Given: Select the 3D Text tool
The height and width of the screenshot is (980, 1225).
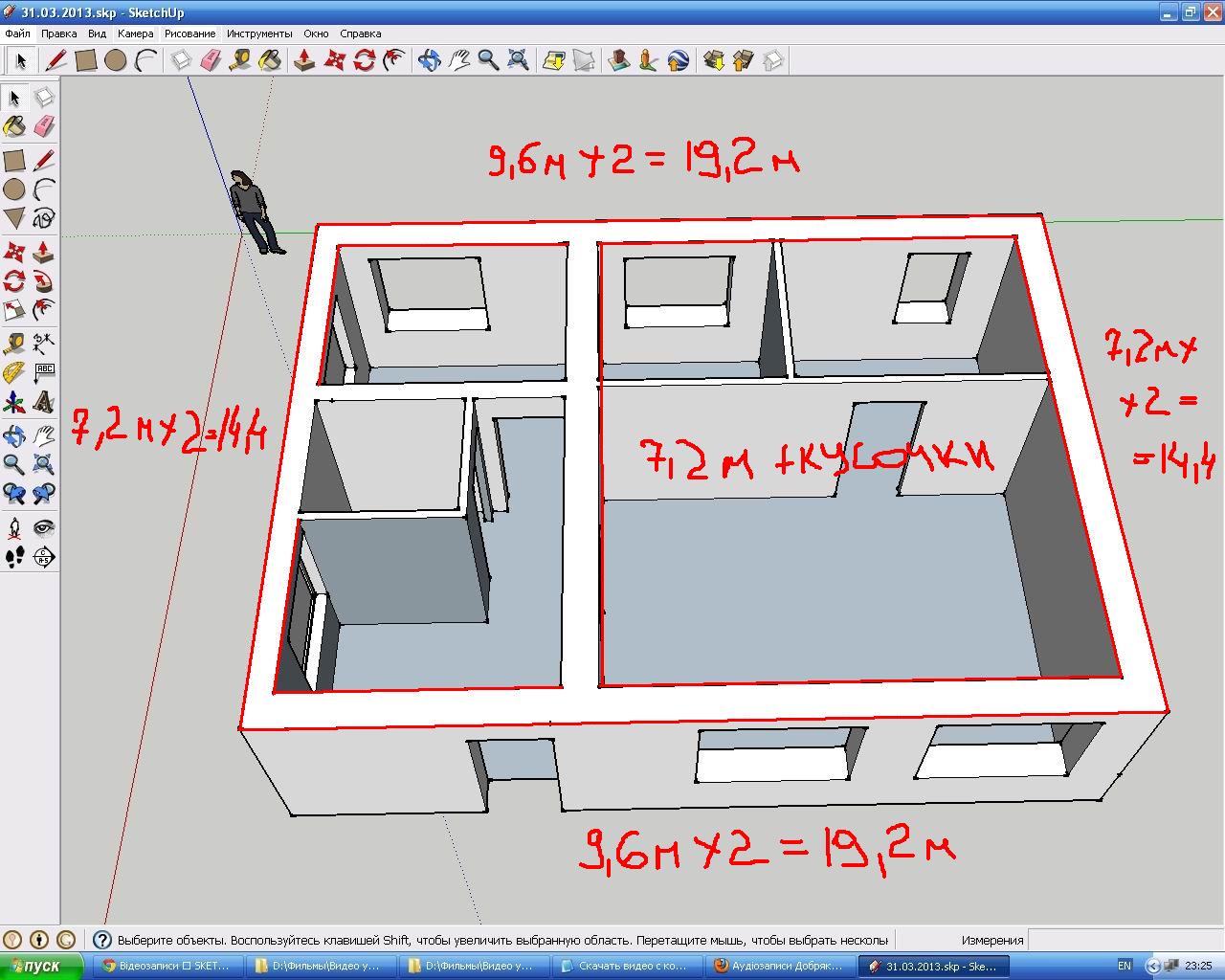Looking at the screenshot, I should tap(44, 402).
